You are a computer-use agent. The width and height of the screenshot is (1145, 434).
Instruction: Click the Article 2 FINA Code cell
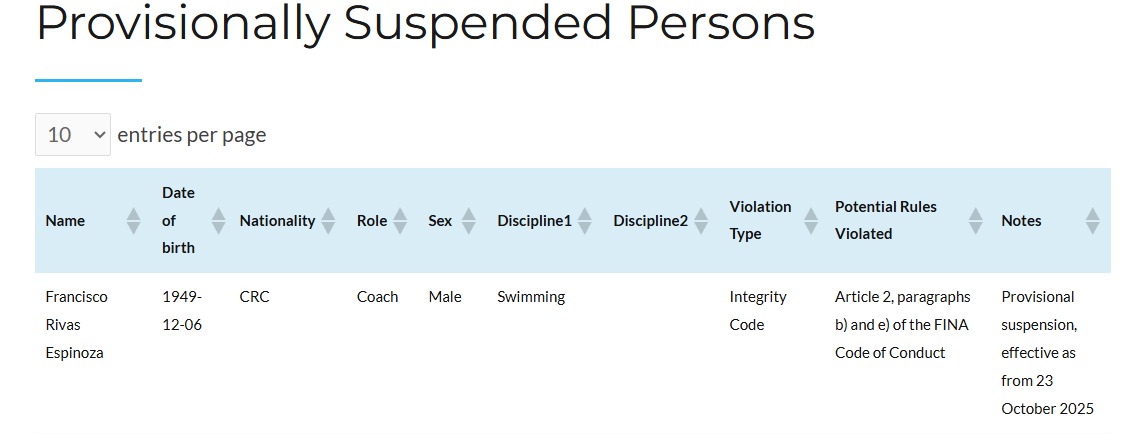pos(902,324)
